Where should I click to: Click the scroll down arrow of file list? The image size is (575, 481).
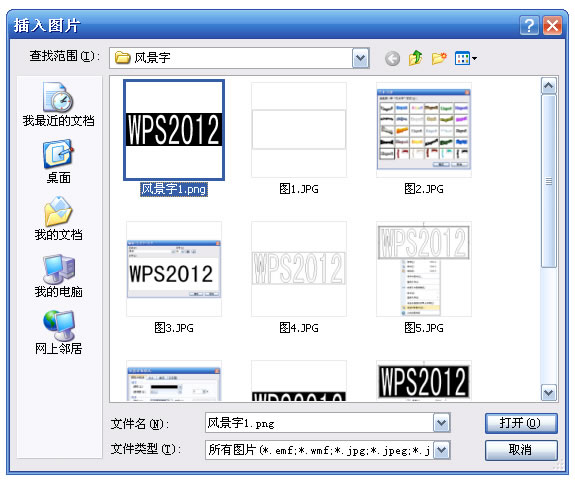[549, 393]
